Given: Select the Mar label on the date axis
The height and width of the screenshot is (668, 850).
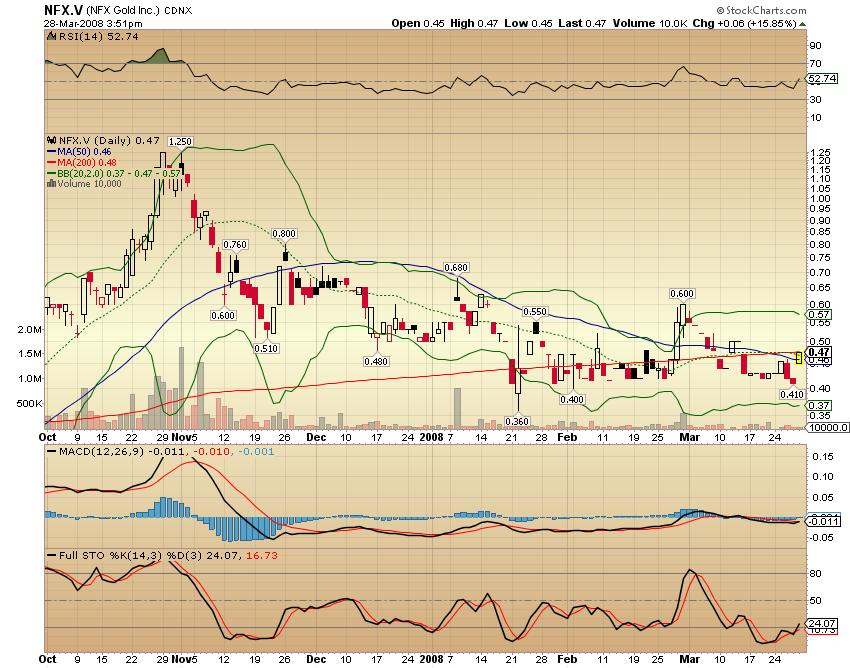Looking at the screenshot, I should click(688, 437).
